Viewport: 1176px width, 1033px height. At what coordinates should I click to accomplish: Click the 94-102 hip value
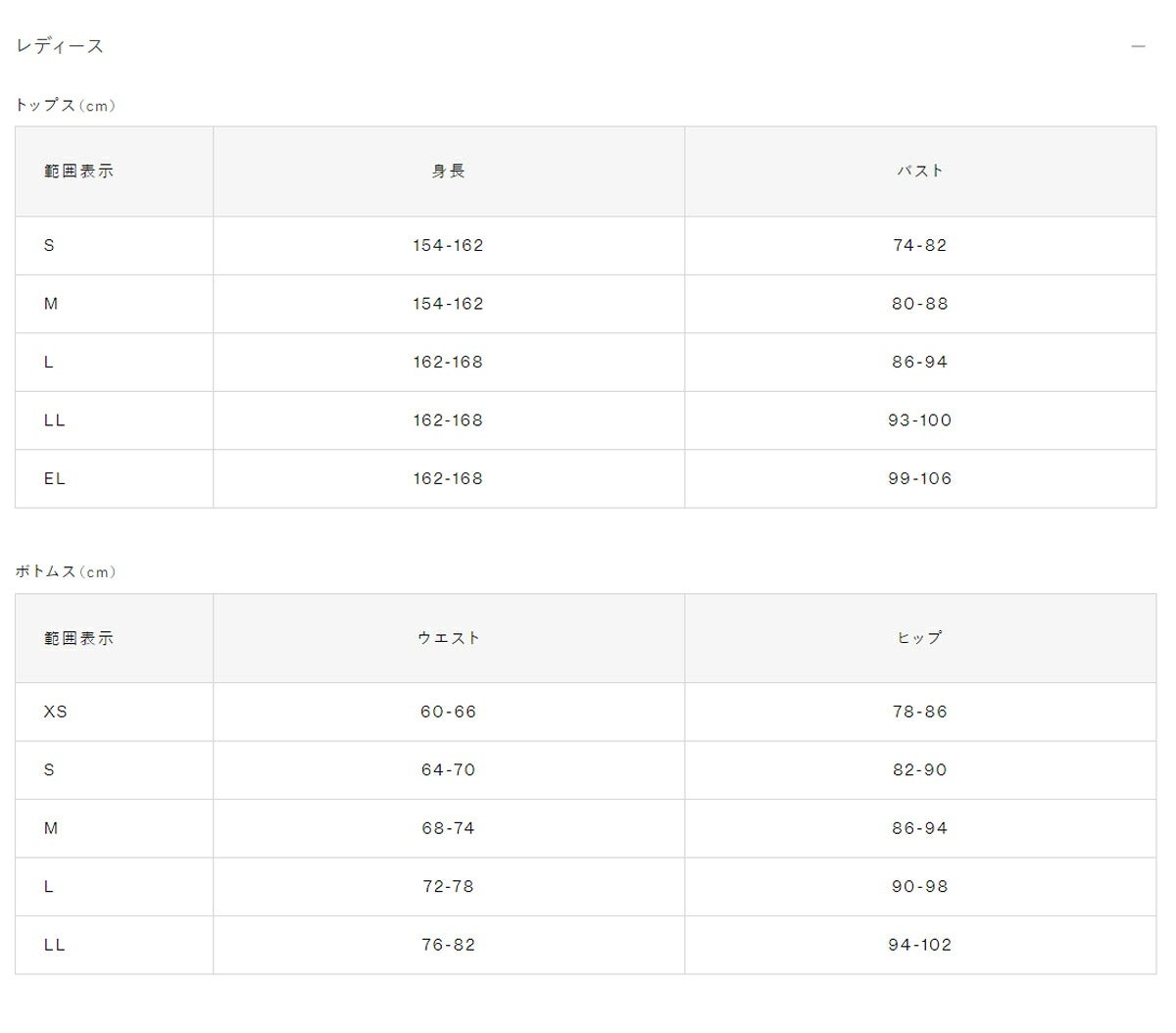coord(920,946)
